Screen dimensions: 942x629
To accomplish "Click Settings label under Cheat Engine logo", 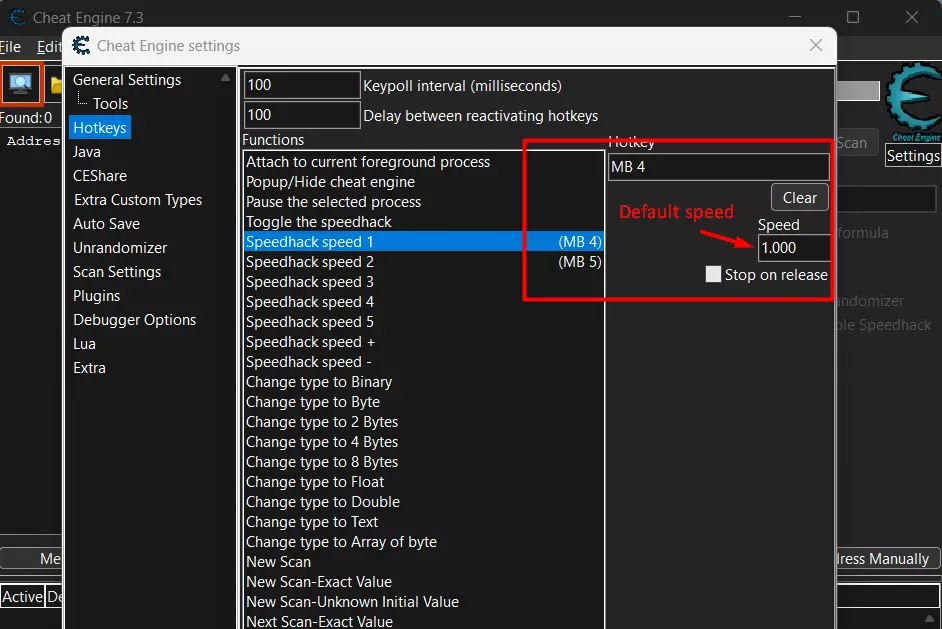I will (x=913, y=156).
